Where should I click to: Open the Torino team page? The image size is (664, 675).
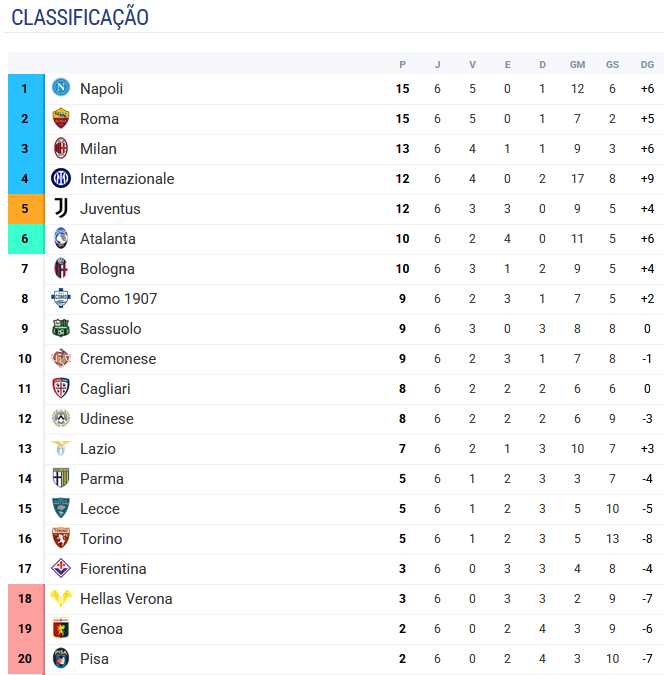[x=101, y=539]
